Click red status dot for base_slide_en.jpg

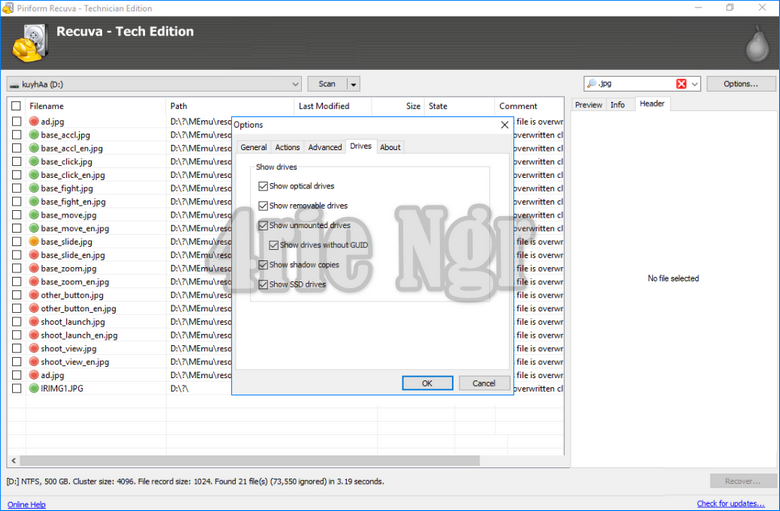34,255
